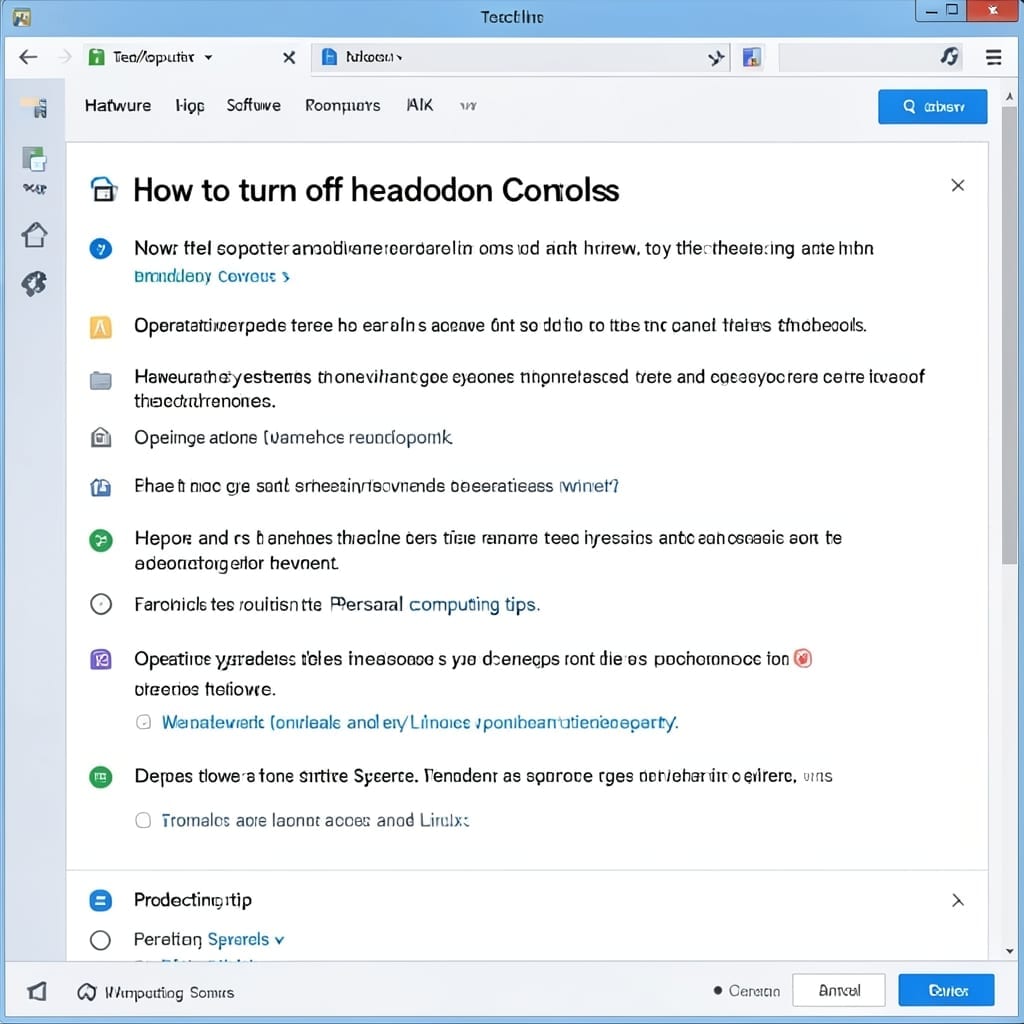Viewport: 1024px width, 1024px height.
Task: Open the AIK menu item
Action: (419, 105)
